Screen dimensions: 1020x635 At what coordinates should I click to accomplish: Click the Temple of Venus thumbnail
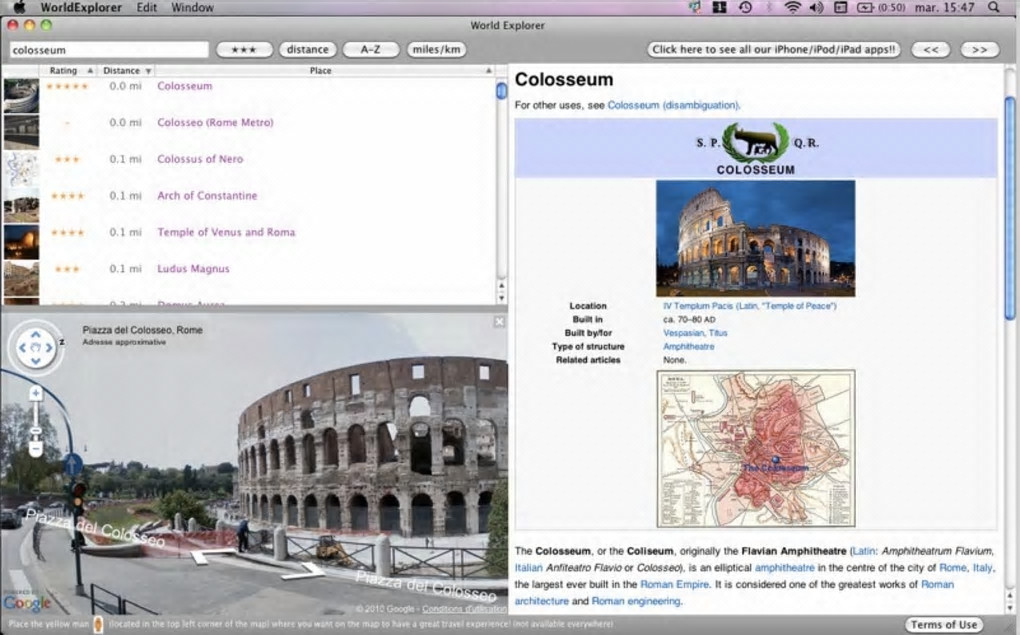[21, 241]
